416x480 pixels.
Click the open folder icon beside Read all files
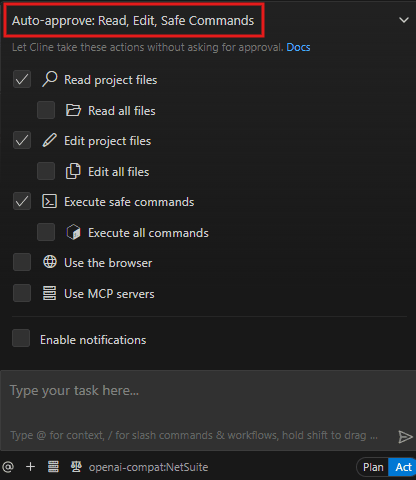coord(73,110)
